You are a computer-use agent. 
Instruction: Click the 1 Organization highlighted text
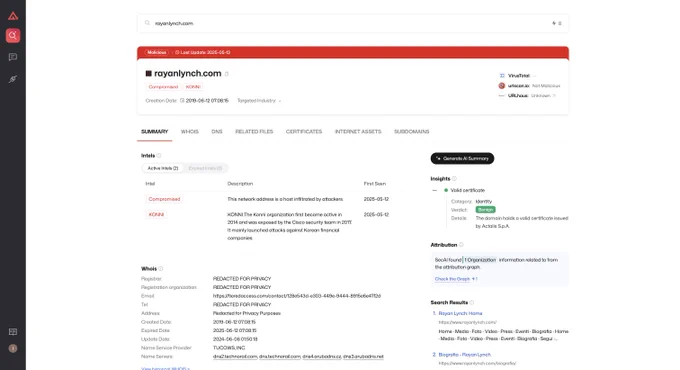click(480, 260)
